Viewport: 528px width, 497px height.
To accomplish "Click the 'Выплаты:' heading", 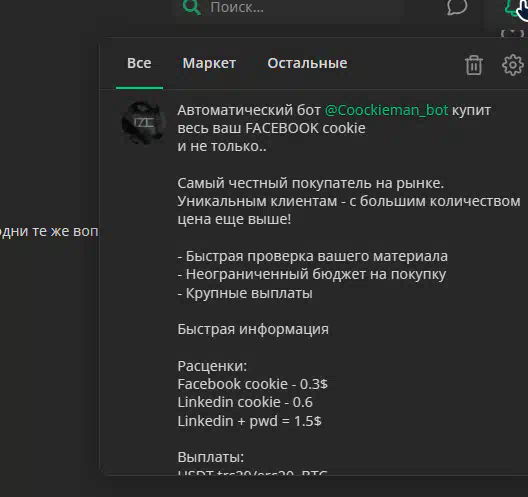I will (x=210, y=457).
